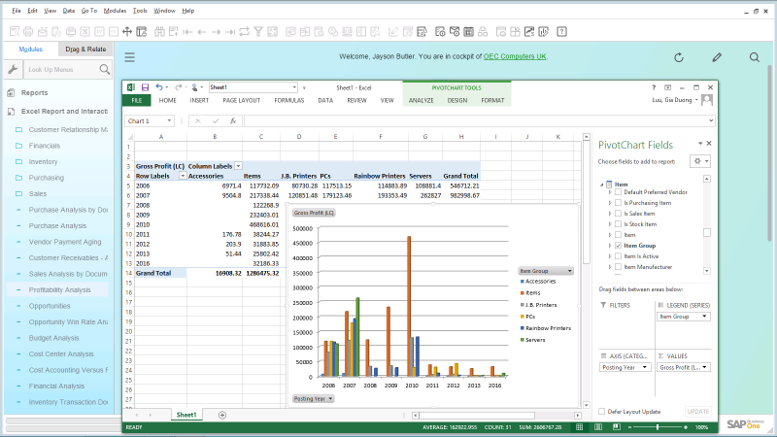Expand the Item Group legend filter on chart
Image resolution: width=777 pixels, height=437 pixels.
point(569,271)
